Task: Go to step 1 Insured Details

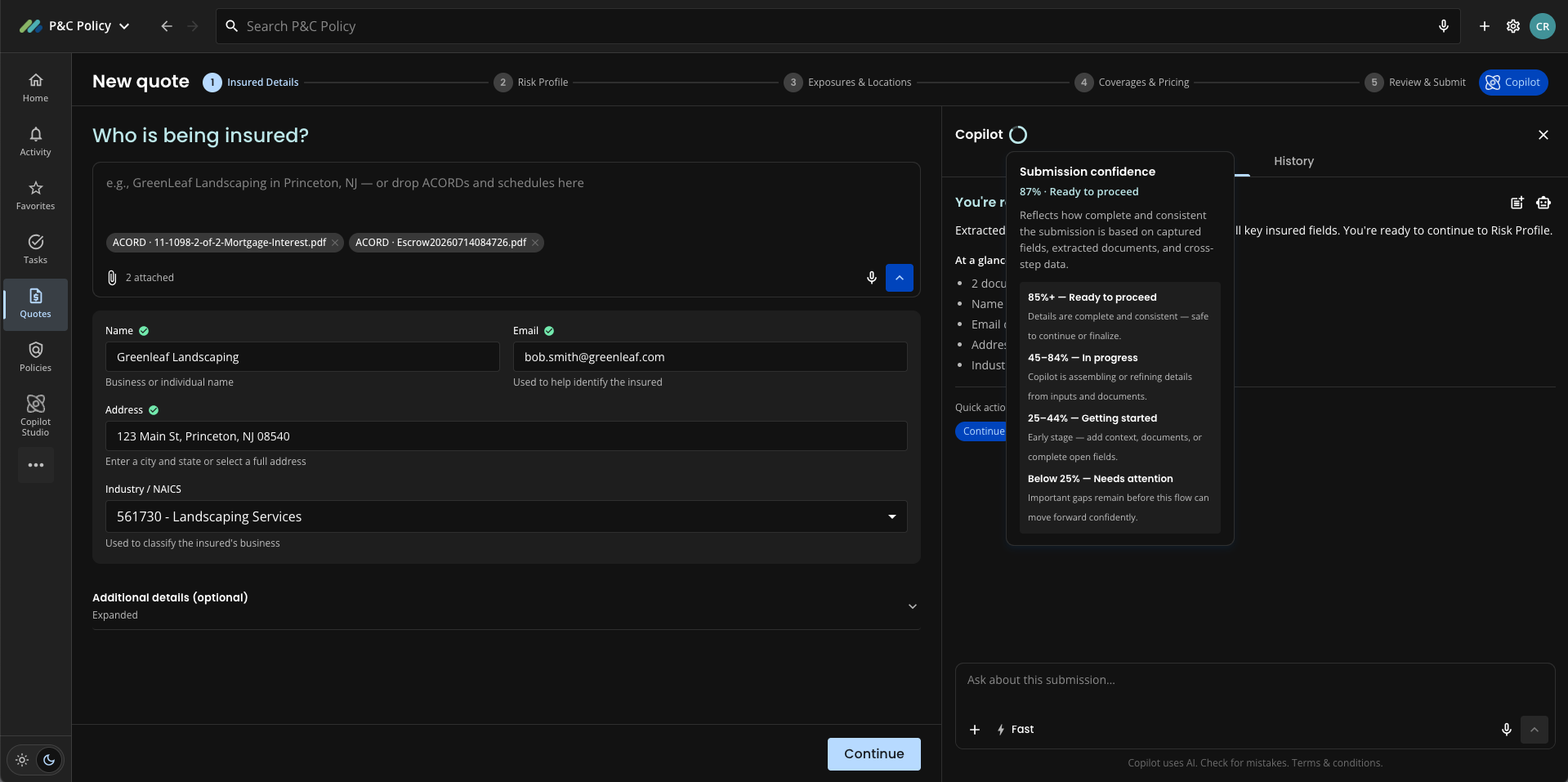Action: (x=251, y=83)
